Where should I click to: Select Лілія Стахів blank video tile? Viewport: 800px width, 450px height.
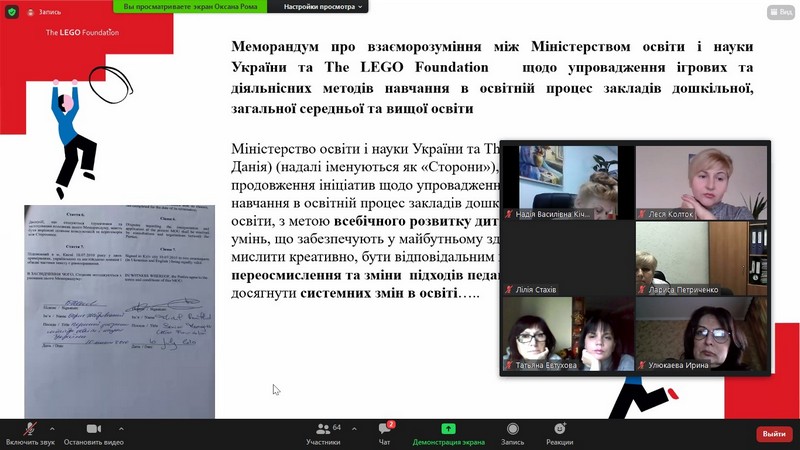pos(568,258)
